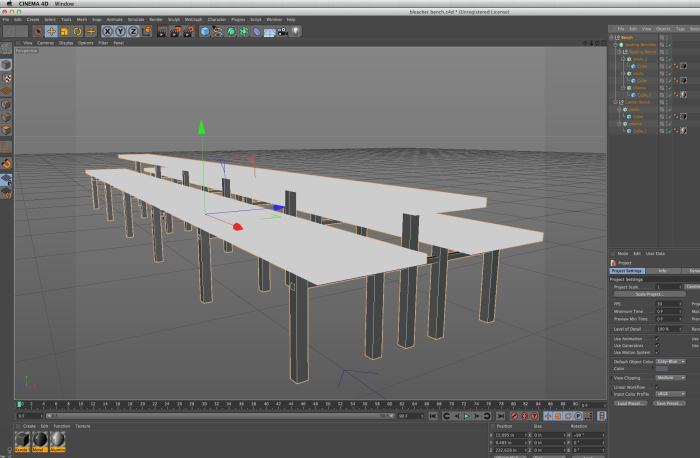This screenshot has height=458, width=700.
Task: Collapse the Seating Bench null
Action: (619, 52)
